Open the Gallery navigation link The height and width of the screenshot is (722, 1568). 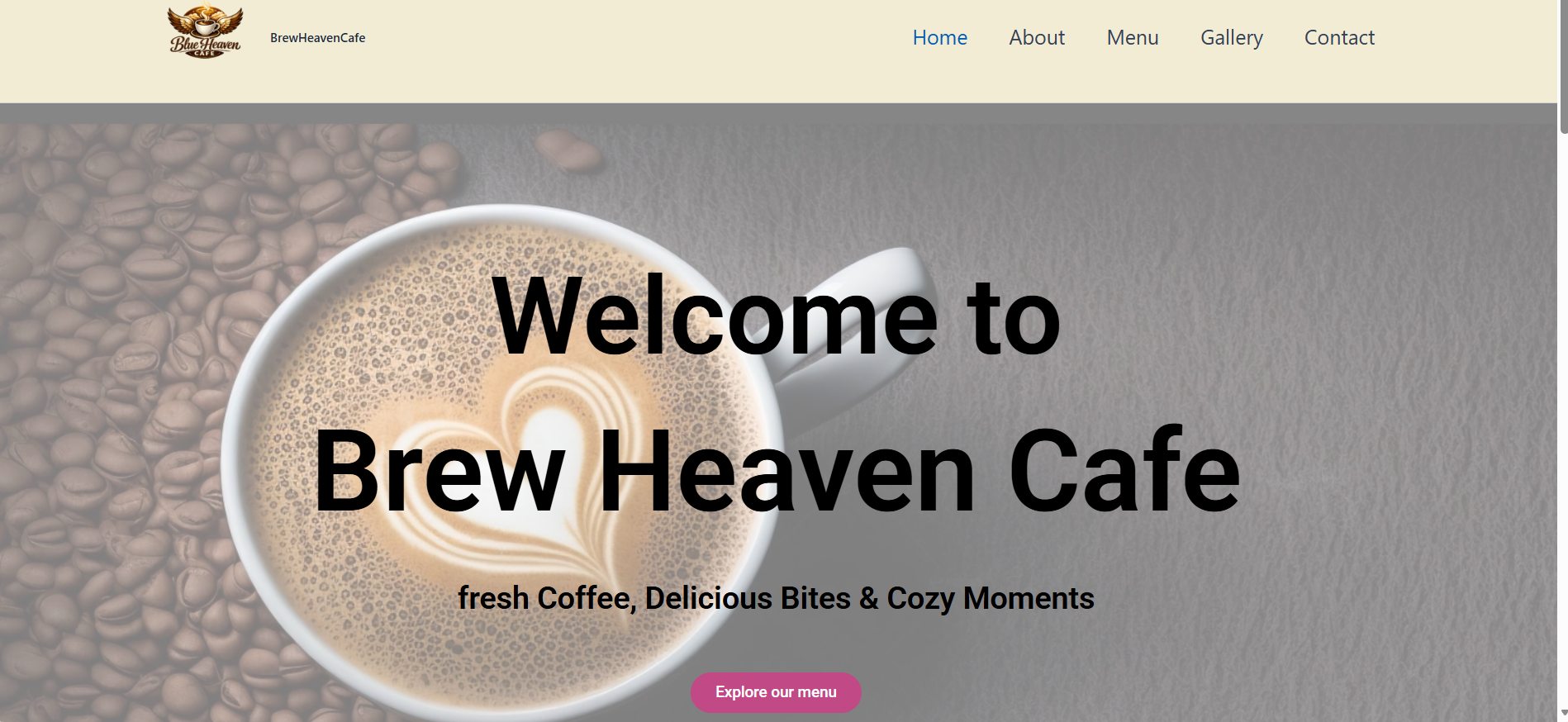tap(1232, 38)
